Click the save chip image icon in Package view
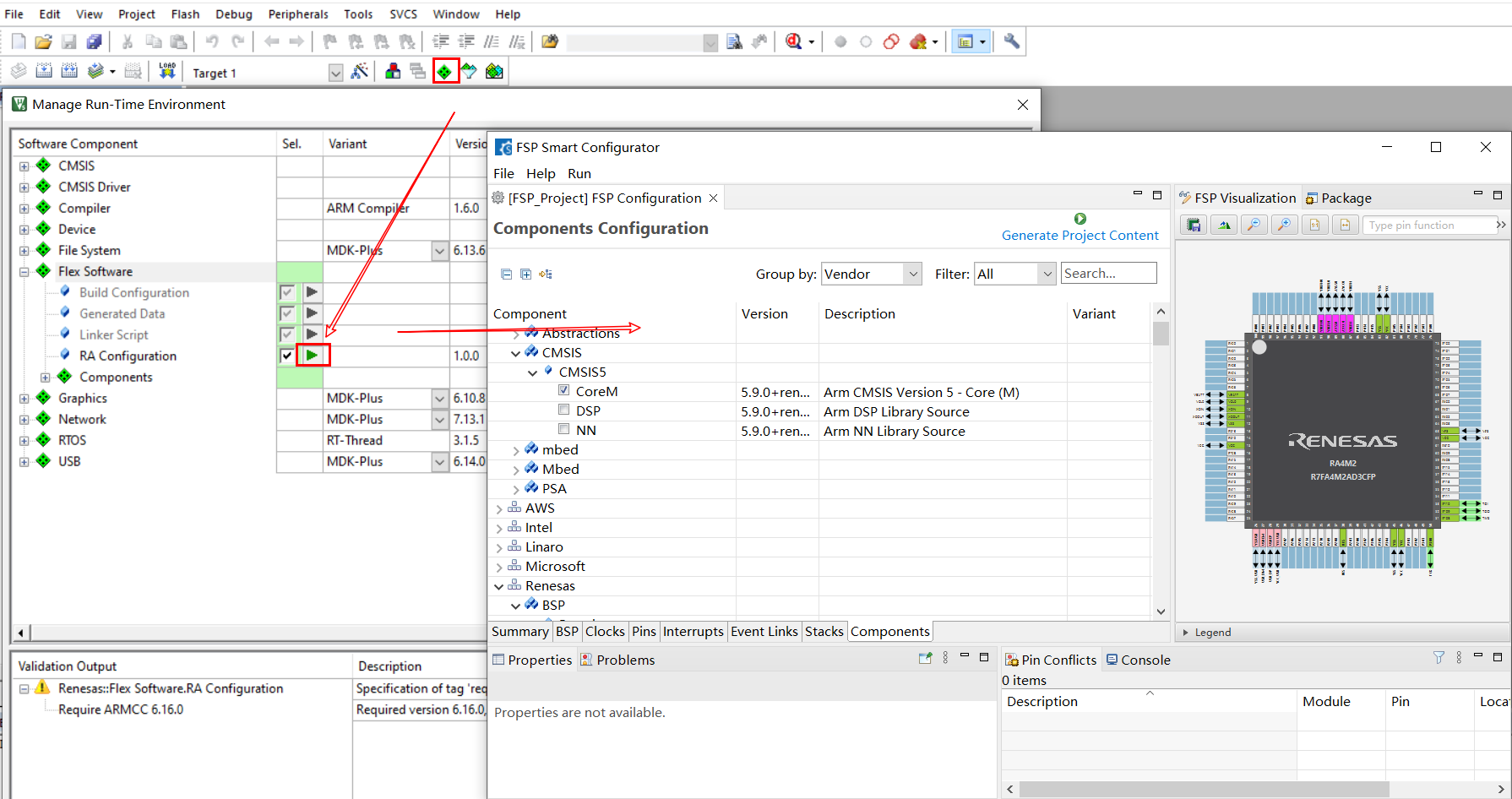 point(1194,225)
